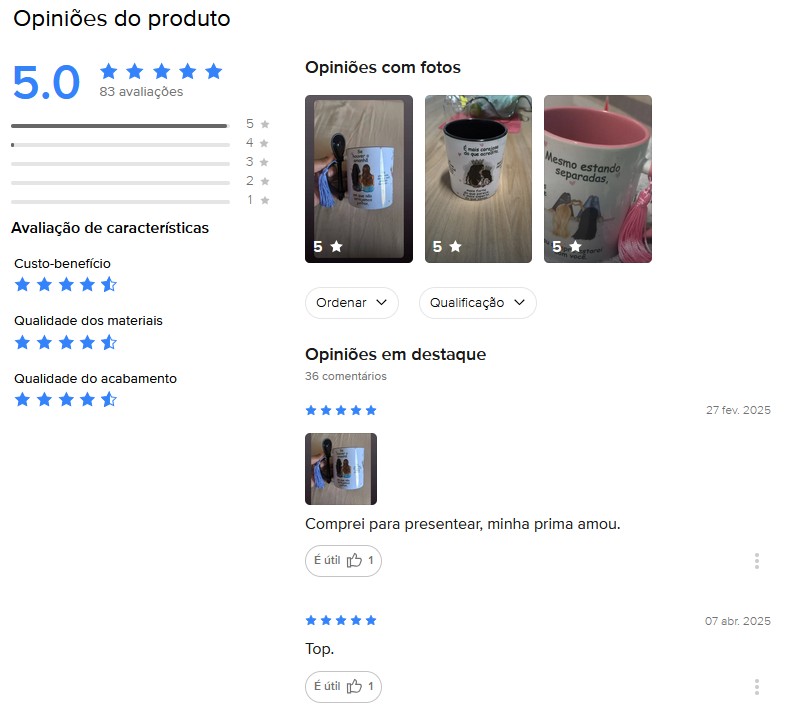This screenshot has height=716, width=788.
Task: Click the 83 avaliações count
Action: pyautogui.click(x=141, y=92)
